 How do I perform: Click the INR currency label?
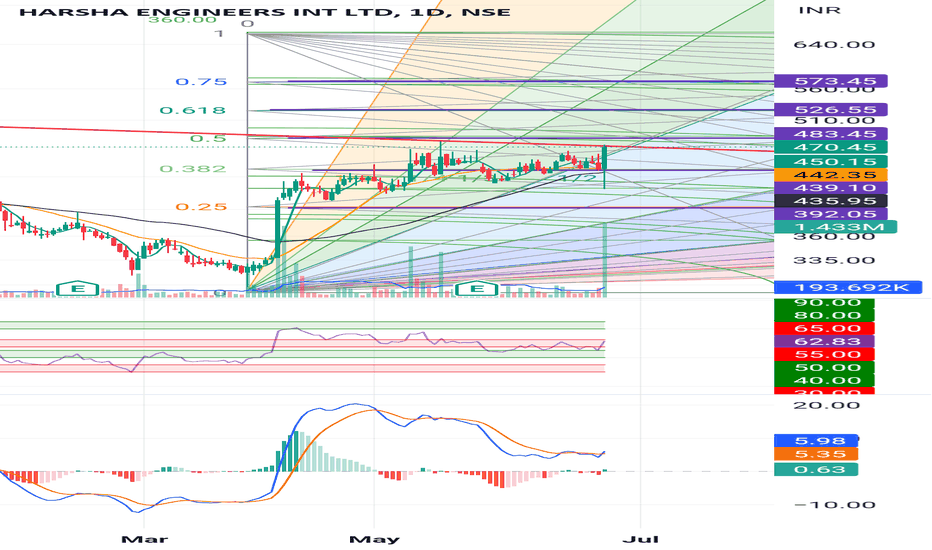click(819, 10)
